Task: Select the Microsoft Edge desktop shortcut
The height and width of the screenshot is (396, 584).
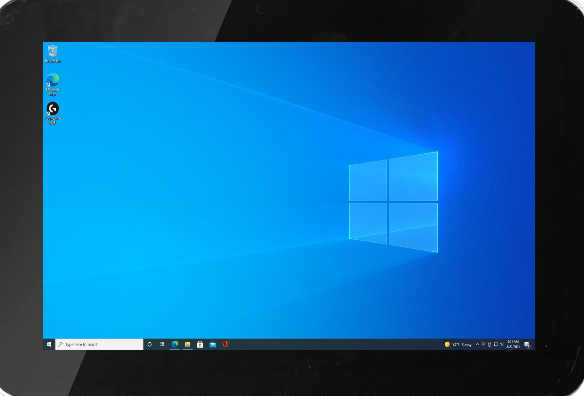Action: (x=53, y=84)
